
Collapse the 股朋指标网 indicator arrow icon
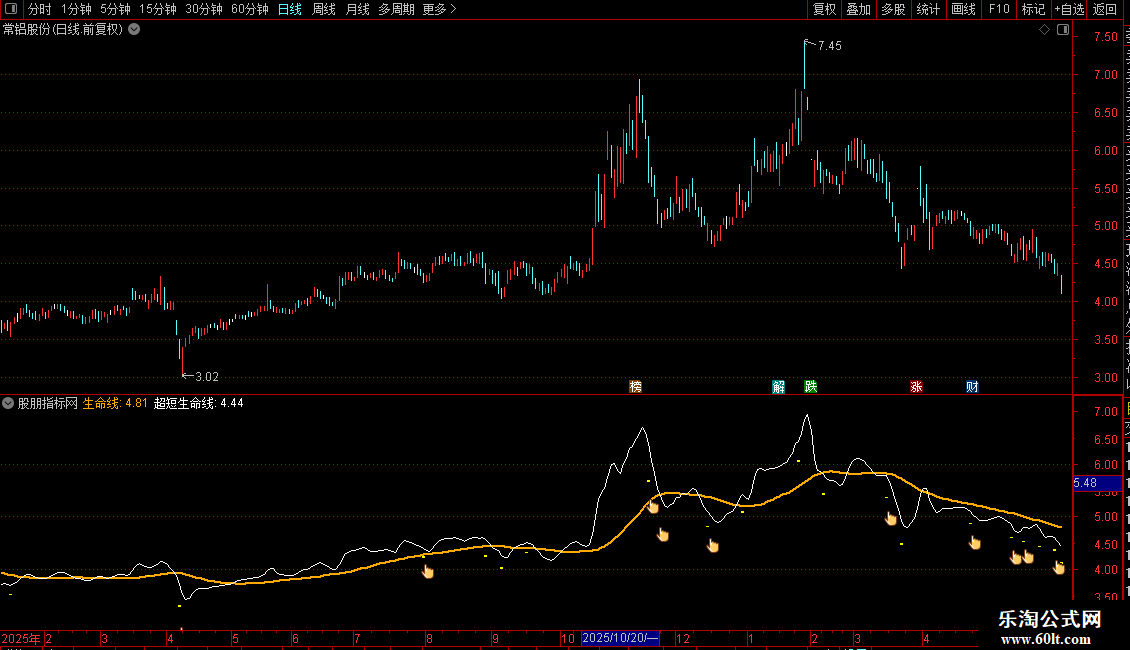coord(8,403)
